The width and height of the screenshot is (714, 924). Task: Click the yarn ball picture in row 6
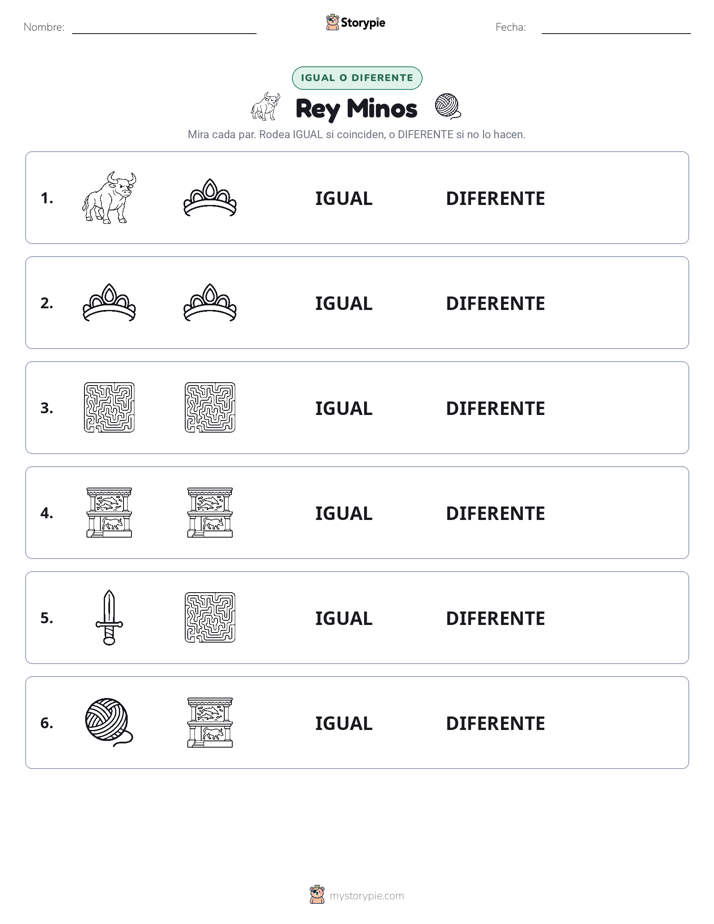pos(109,722)
